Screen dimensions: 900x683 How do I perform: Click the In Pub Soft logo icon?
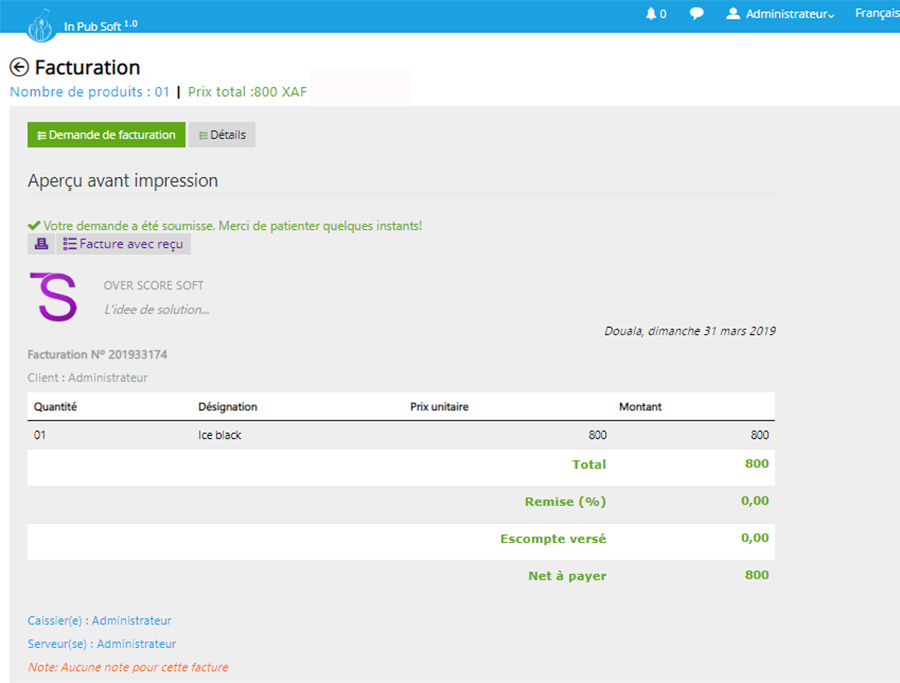click(x=41, y=26)
